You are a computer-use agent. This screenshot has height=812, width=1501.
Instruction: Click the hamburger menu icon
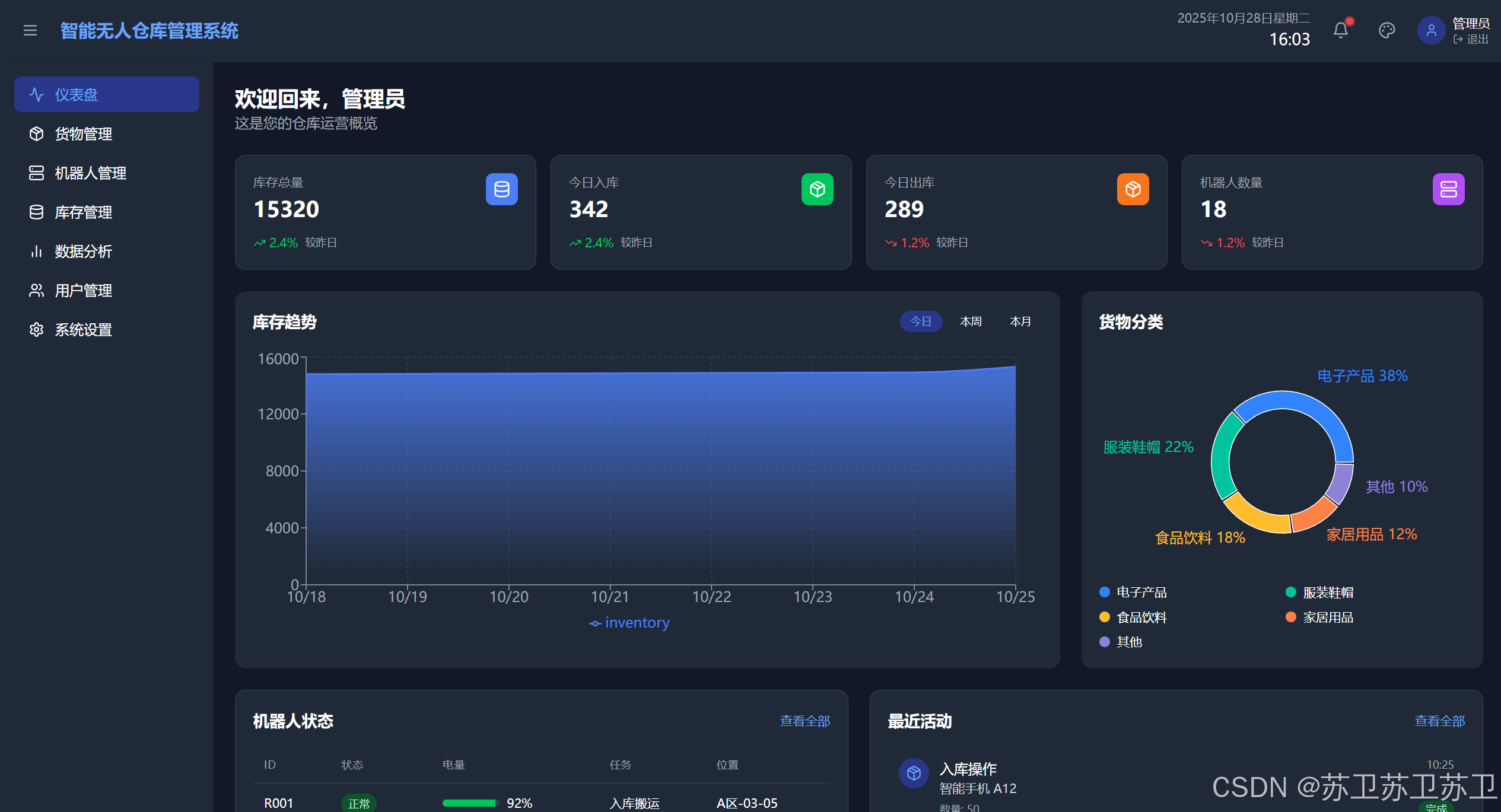[30, 30]
